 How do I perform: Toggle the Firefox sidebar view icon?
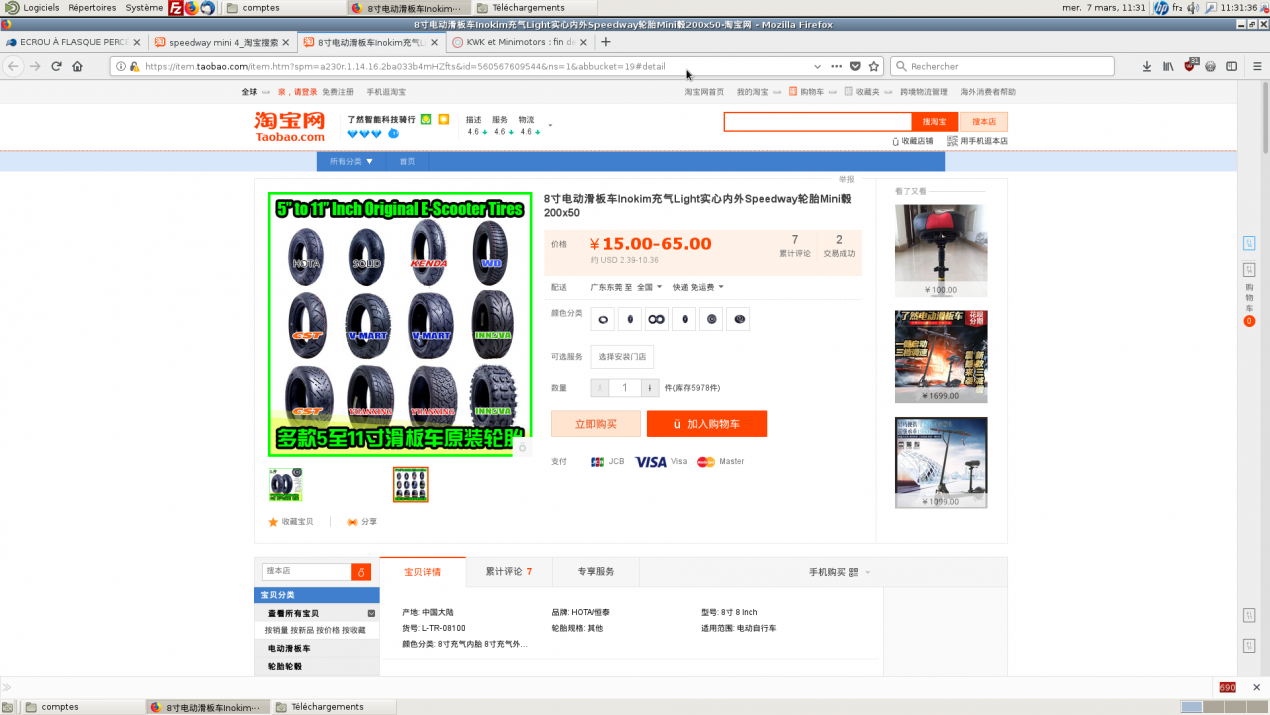[x=1232, y=66]
